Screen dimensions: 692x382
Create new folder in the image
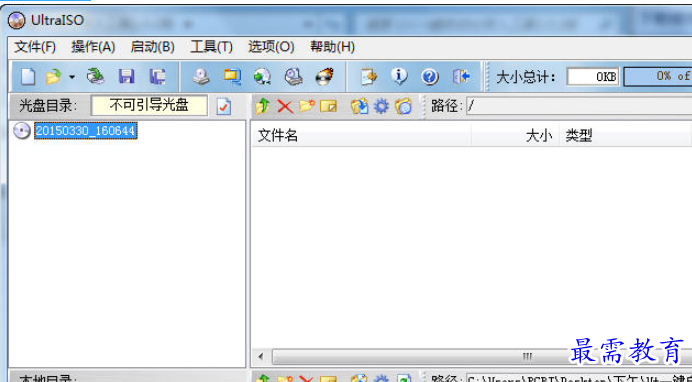click(307, 106)
